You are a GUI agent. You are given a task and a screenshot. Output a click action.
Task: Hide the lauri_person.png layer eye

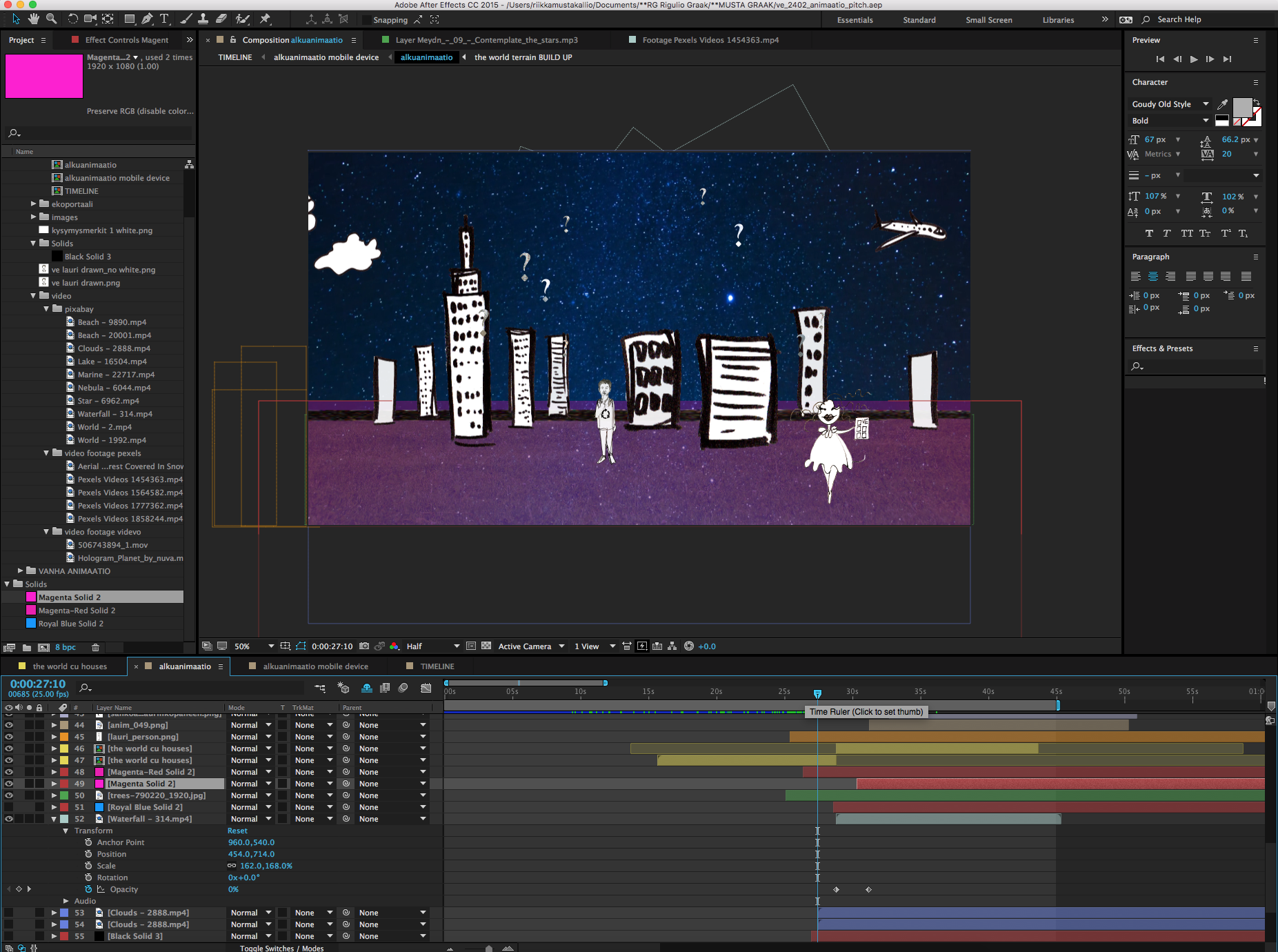click(x=9, y=737)
